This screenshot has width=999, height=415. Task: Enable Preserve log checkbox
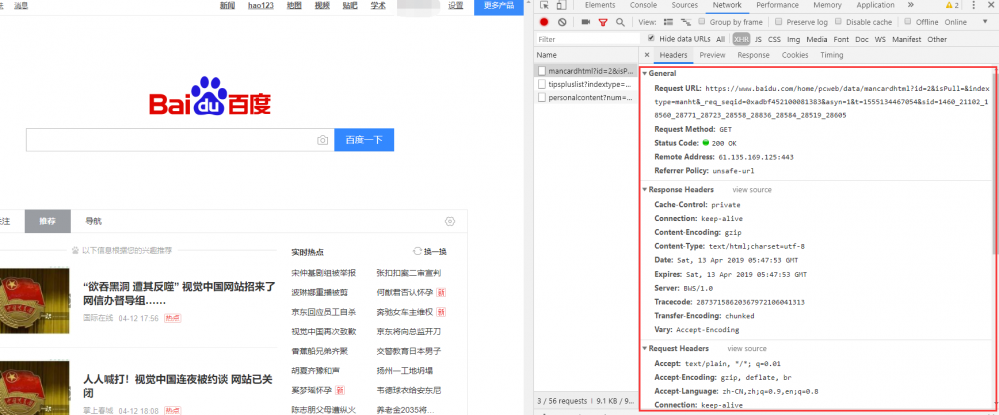(779, 22)
